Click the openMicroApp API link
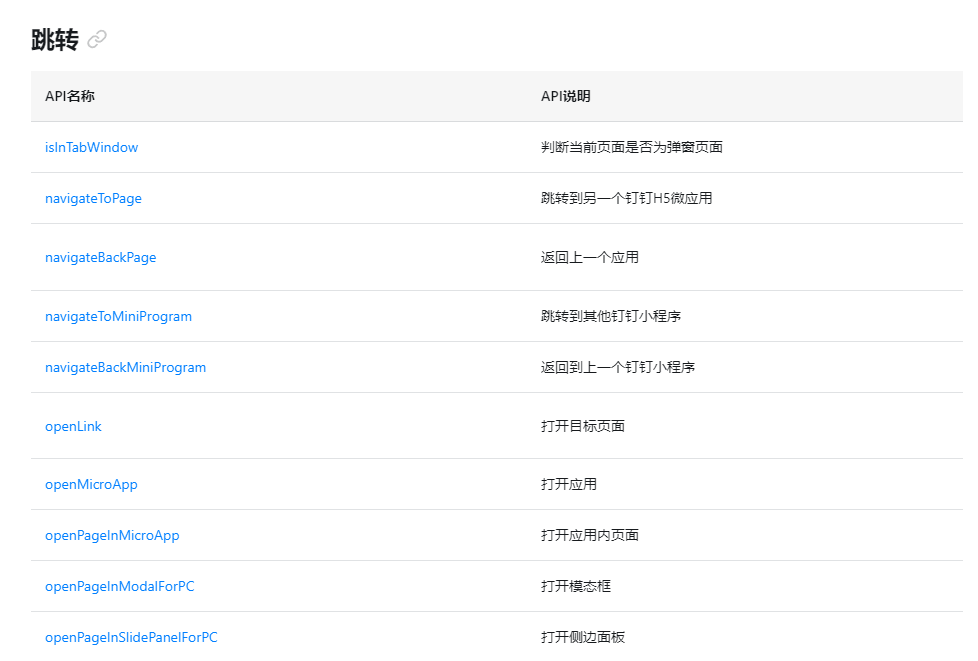 (91, 484)
